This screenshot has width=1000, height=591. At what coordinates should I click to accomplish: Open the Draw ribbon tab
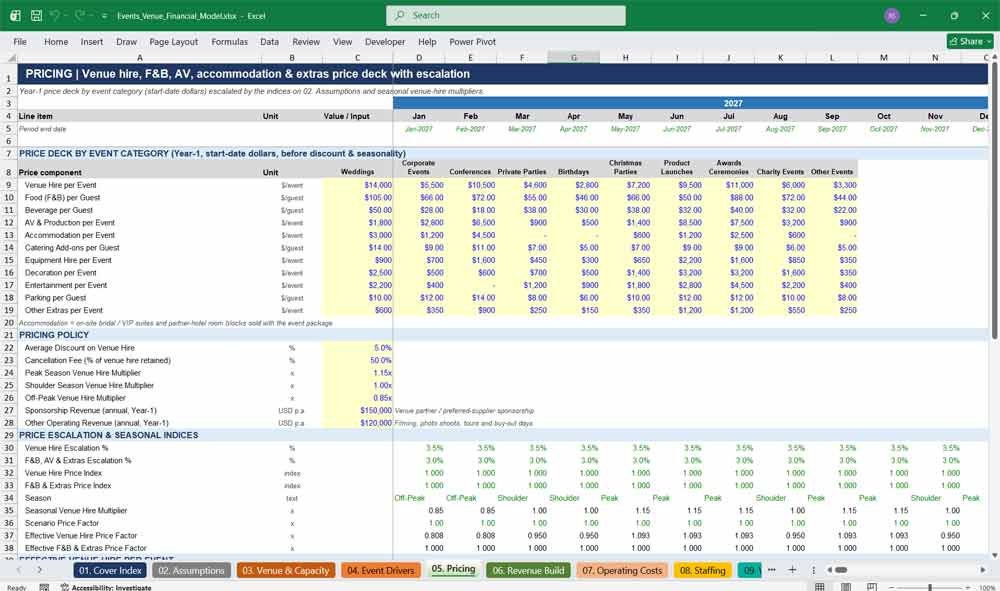tap(126, 41)
